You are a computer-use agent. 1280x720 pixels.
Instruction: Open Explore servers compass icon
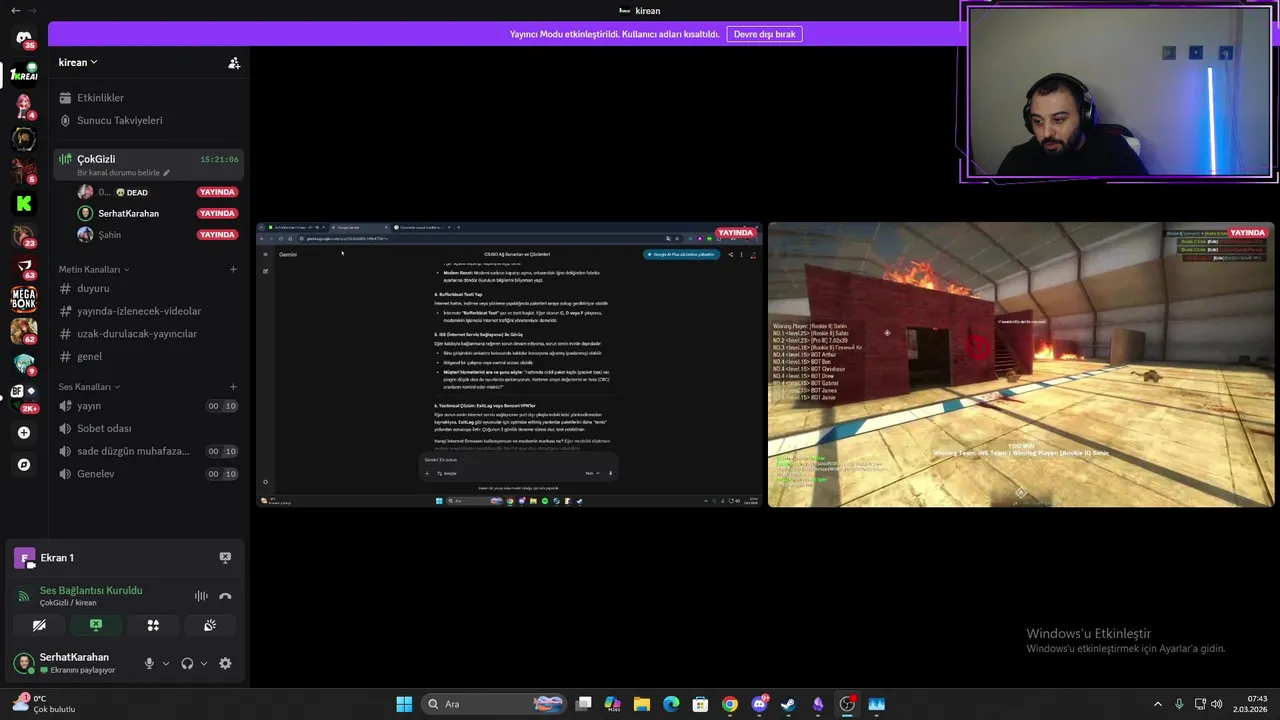pos(24,465)
